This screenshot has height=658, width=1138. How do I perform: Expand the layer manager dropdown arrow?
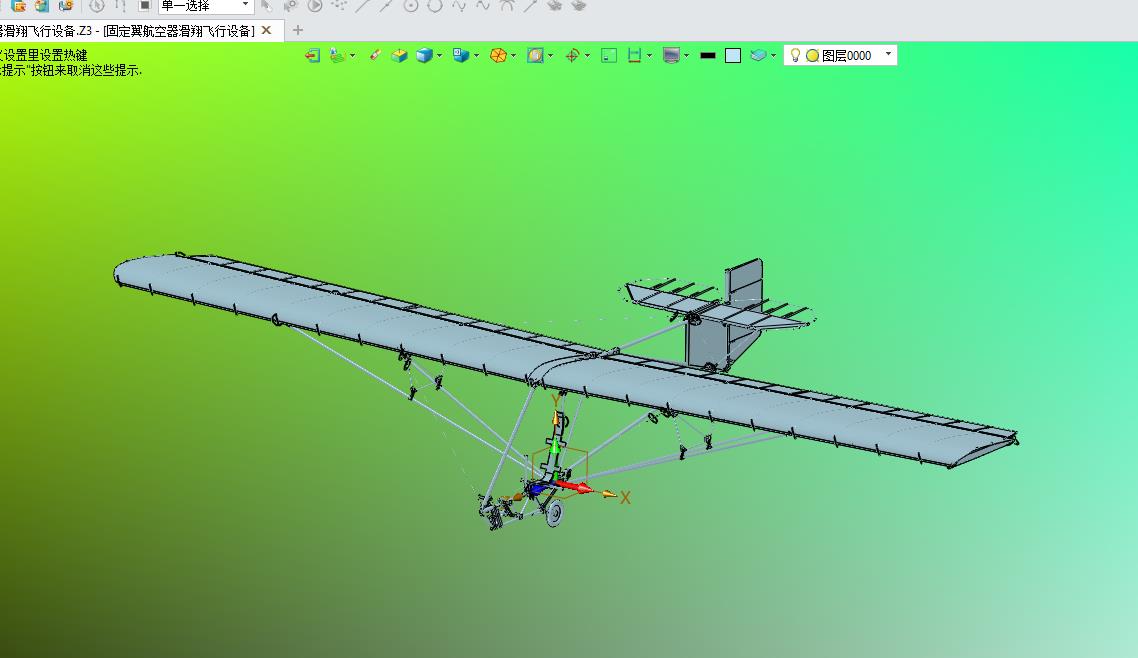(x=774, y=56)
